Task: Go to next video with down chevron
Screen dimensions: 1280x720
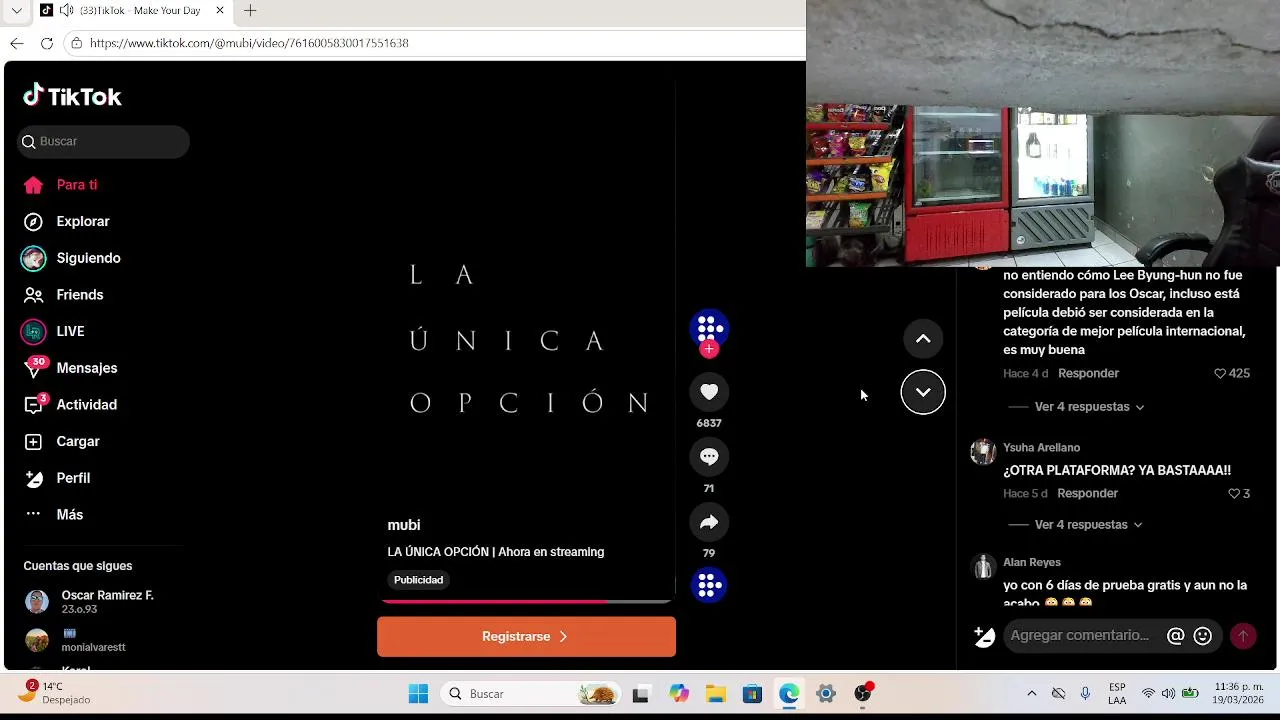Action: click(923, 392)
